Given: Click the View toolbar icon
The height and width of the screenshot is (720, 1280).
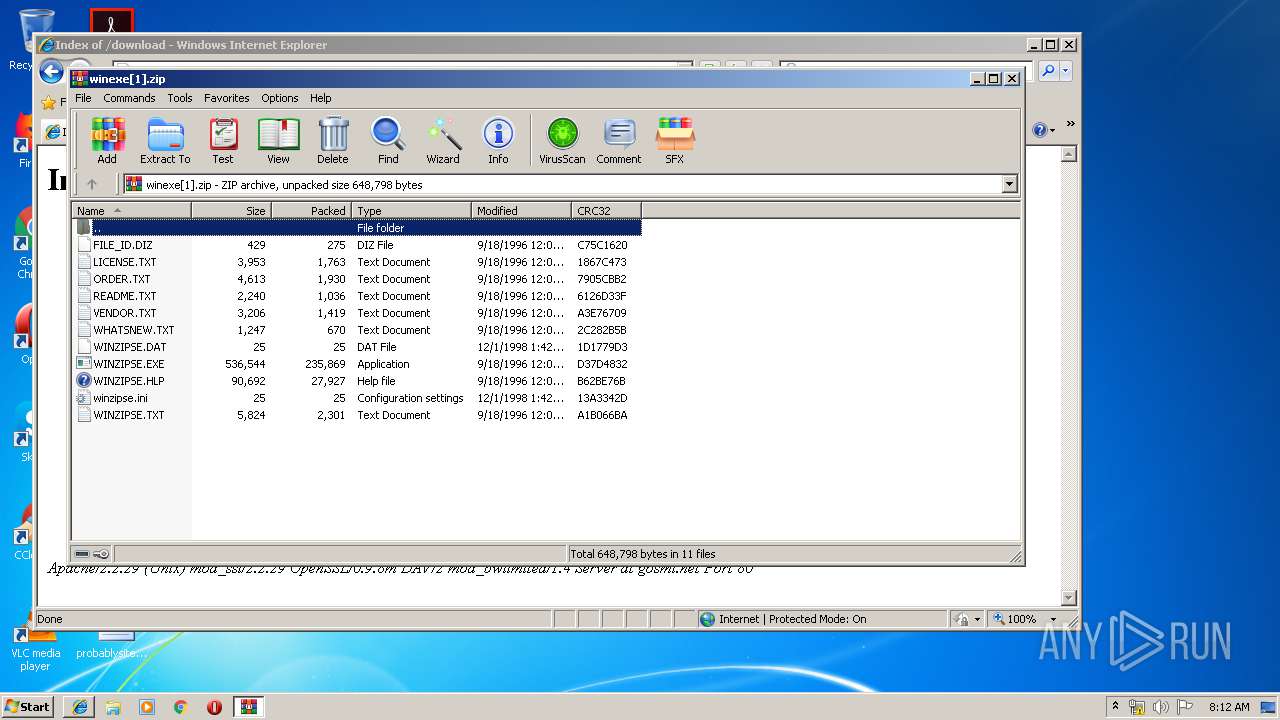Looking at the screenshot, I should [x=278, y=140].
